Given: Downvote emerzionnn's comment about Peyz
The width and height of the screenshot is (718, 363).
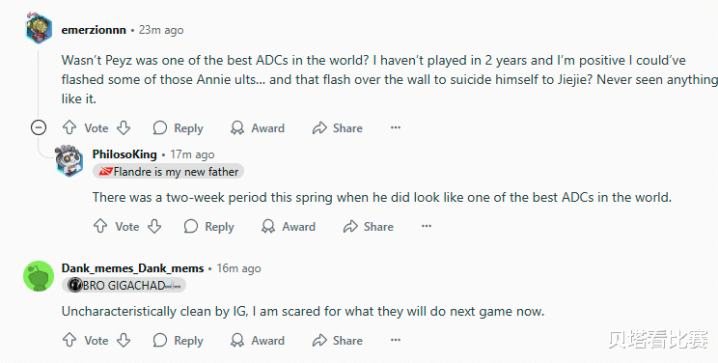Looking at the screenshot, I should point(124,128).
